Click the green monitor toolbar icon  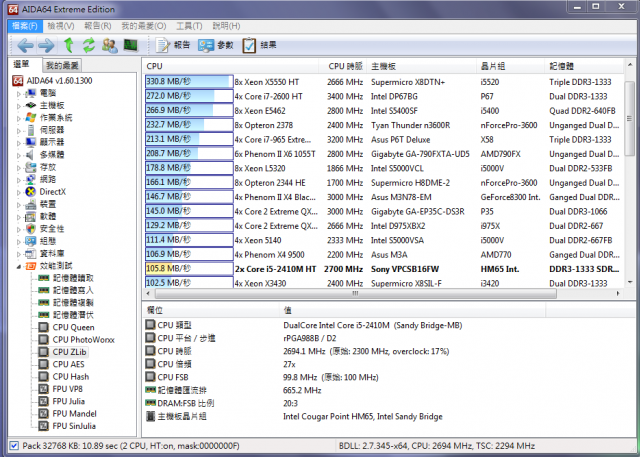click(131, 45)
